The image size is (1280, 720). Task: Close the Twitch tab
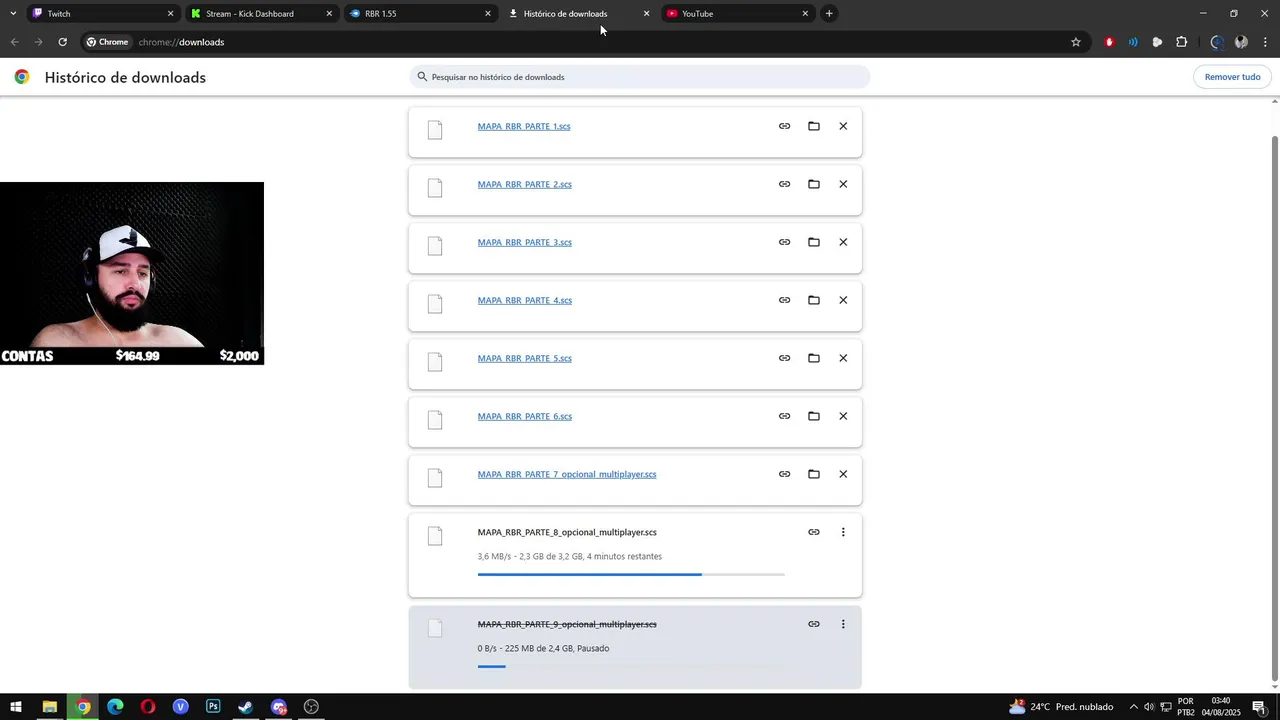coord(170,14)
